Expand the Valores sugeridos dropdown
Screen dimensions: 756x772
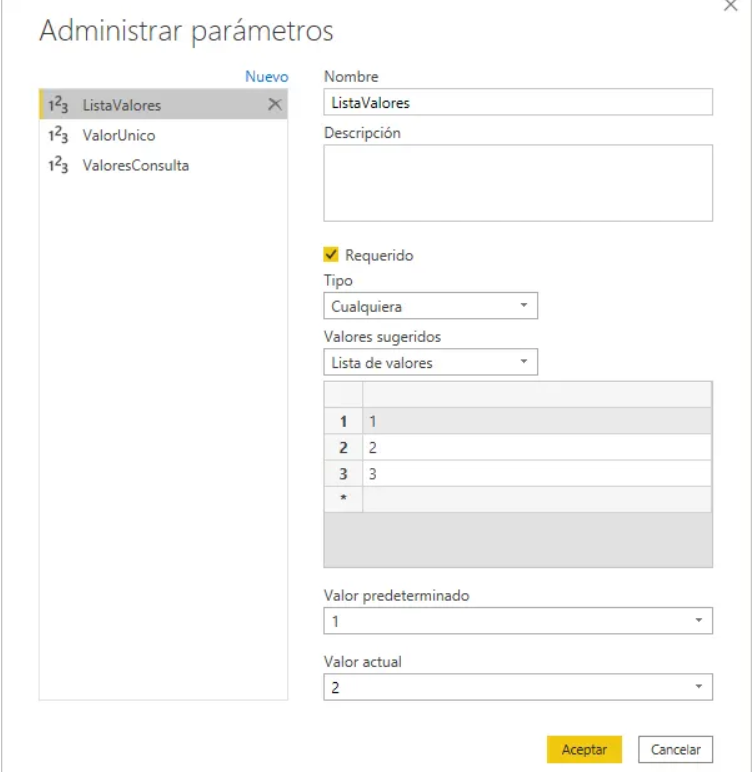click(x=430, y=362)
